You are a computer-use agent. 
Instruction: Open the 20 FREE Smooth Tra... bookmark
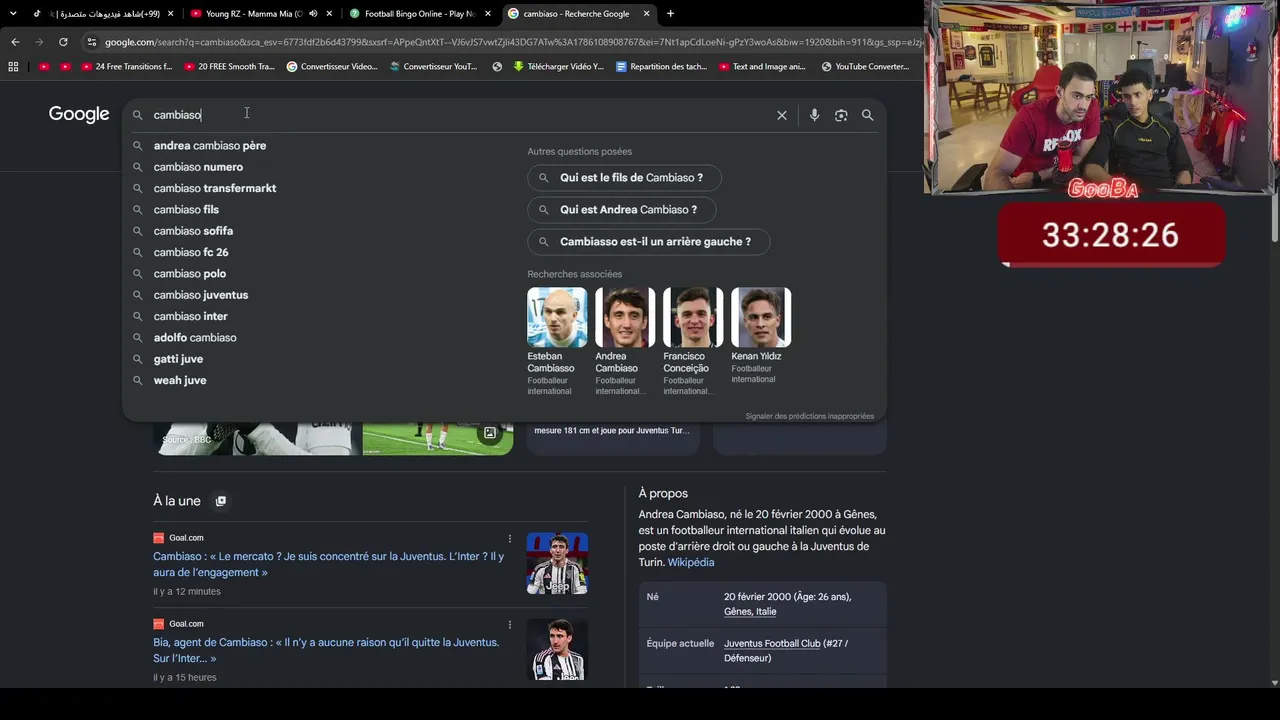click(229, 67)
